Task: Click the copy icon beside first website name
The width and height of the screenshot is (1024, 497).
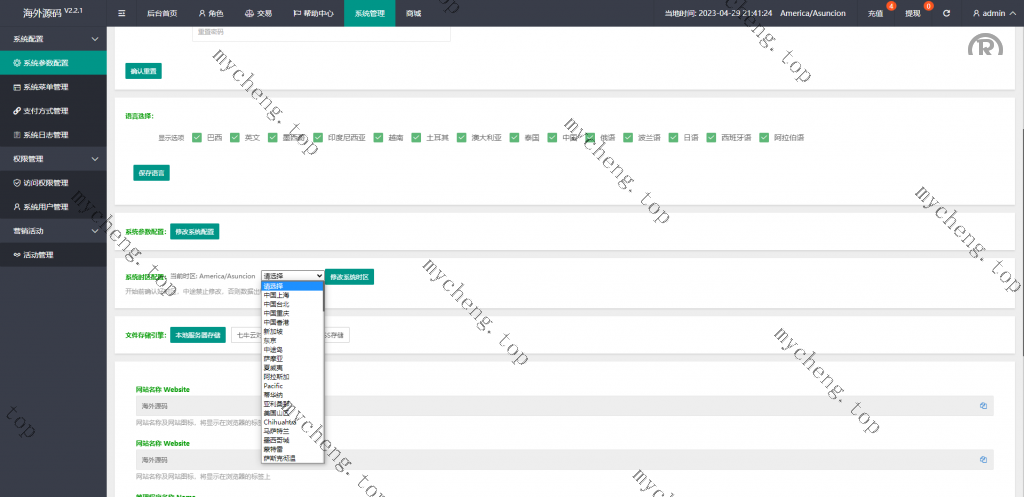Action: (983, 405)
